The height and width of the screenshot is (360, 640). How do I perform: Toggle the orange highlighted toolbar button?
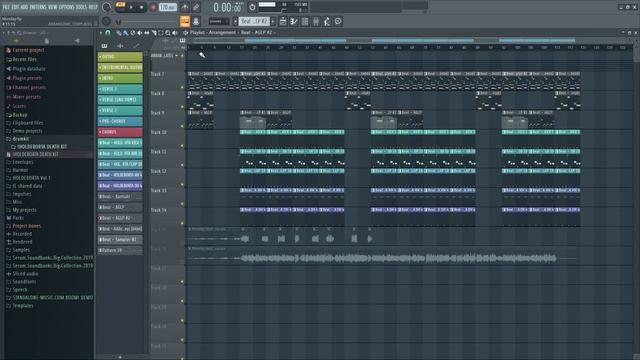(x=184, y=21)
